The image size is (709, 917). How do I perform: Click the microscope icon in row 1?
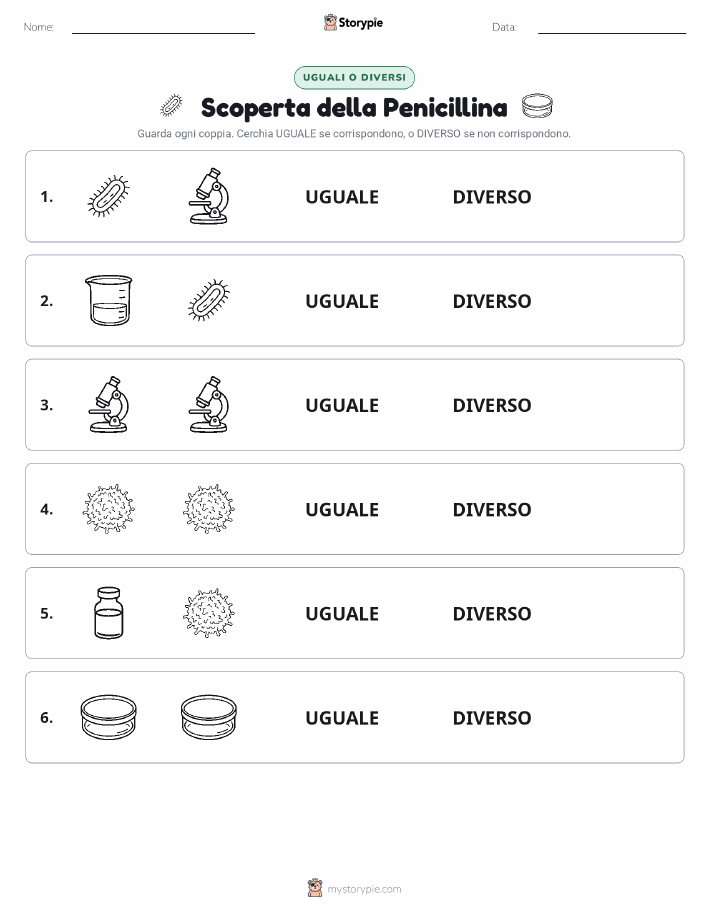pos(209,196)
